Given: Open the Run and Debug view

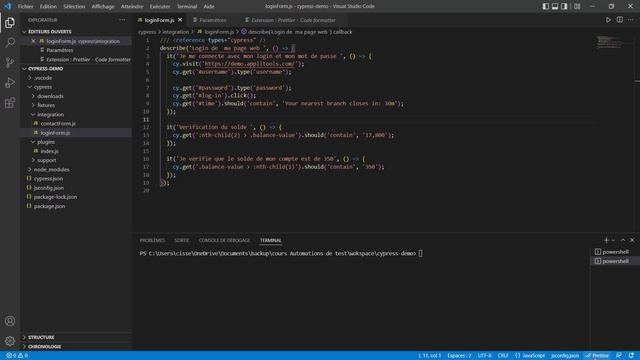Looking at the screenshot, I should pos(10,82).
